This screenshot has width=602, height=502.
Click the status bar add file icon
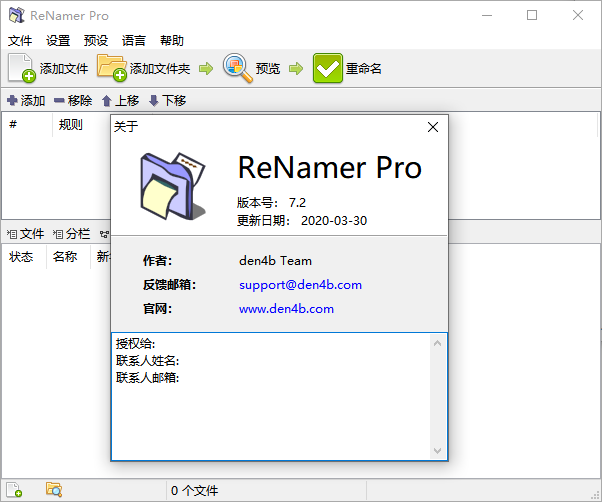click(14, 490)
